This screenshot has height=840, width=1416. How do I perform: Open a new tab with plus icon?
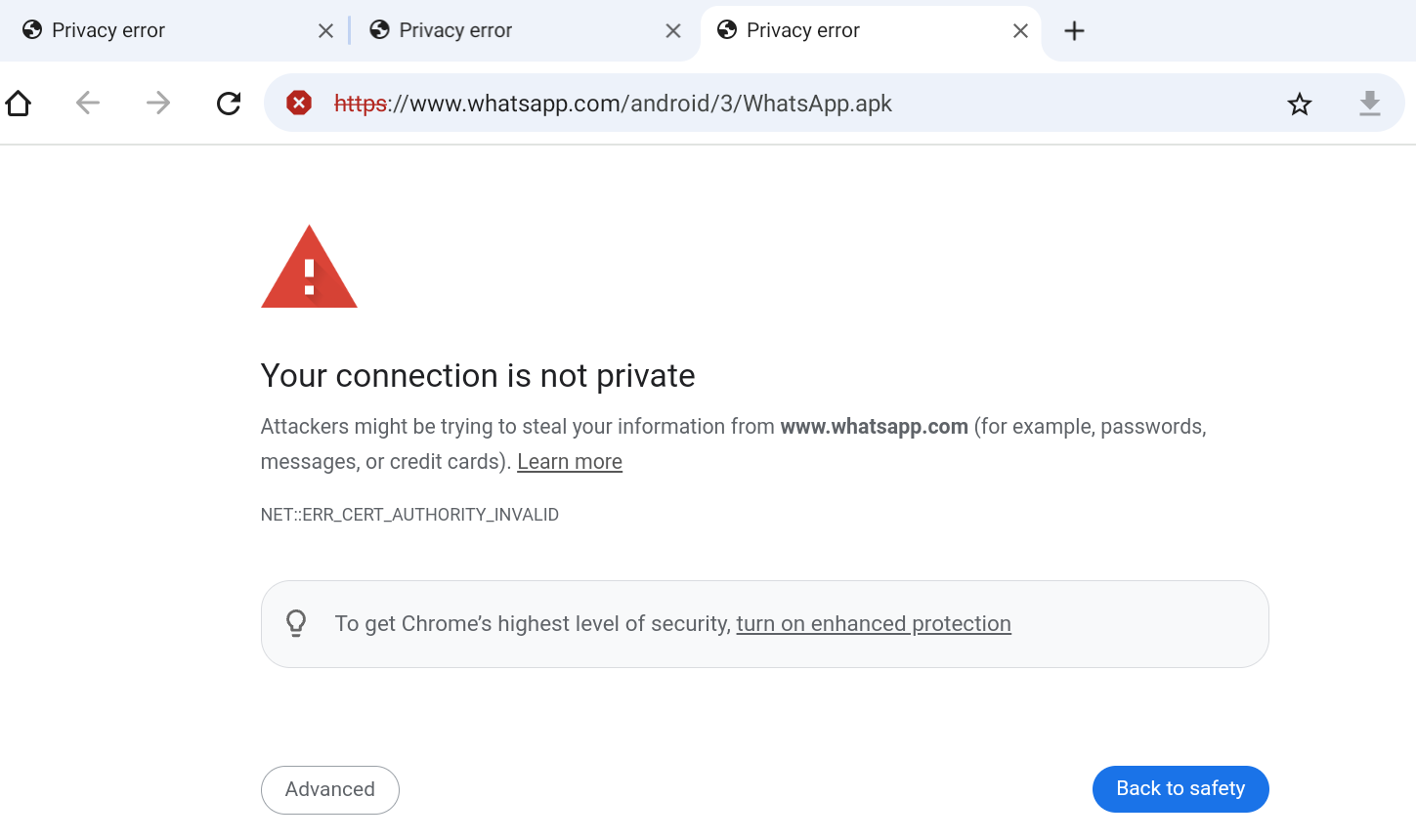(1074, 31)
